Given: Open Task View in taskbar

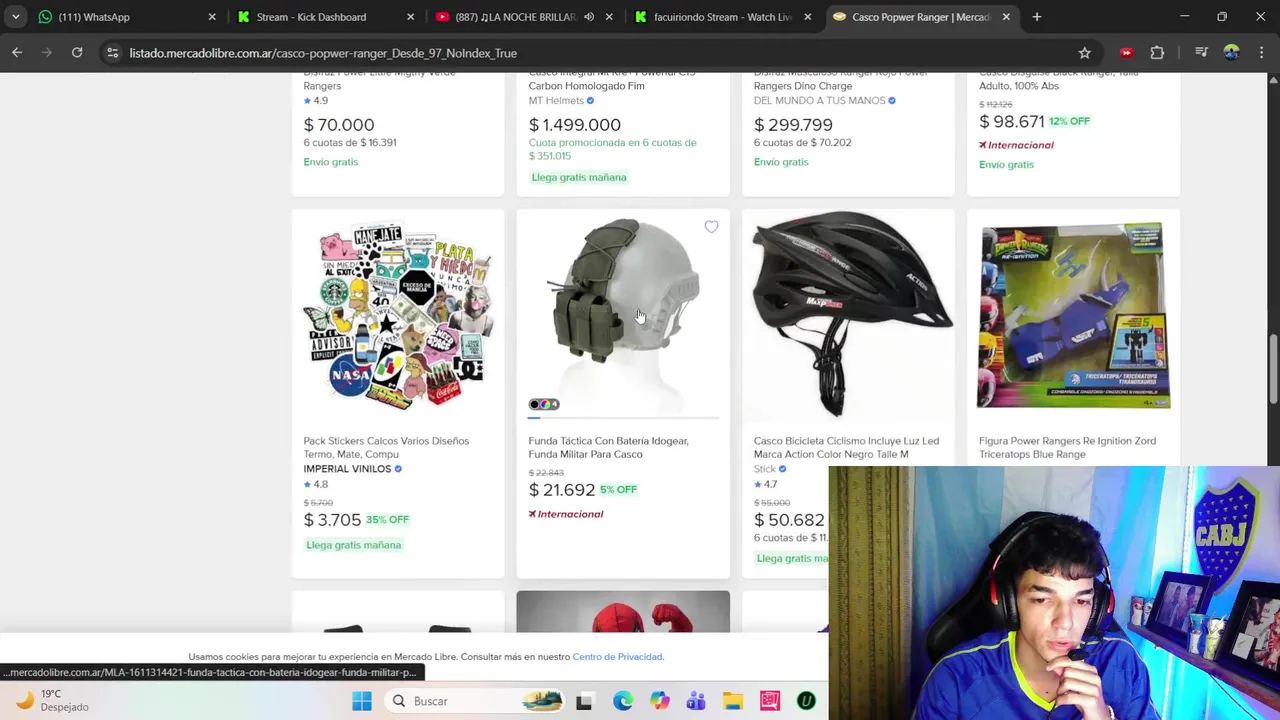Looking at the screenshot, I should tap(584, 701).
